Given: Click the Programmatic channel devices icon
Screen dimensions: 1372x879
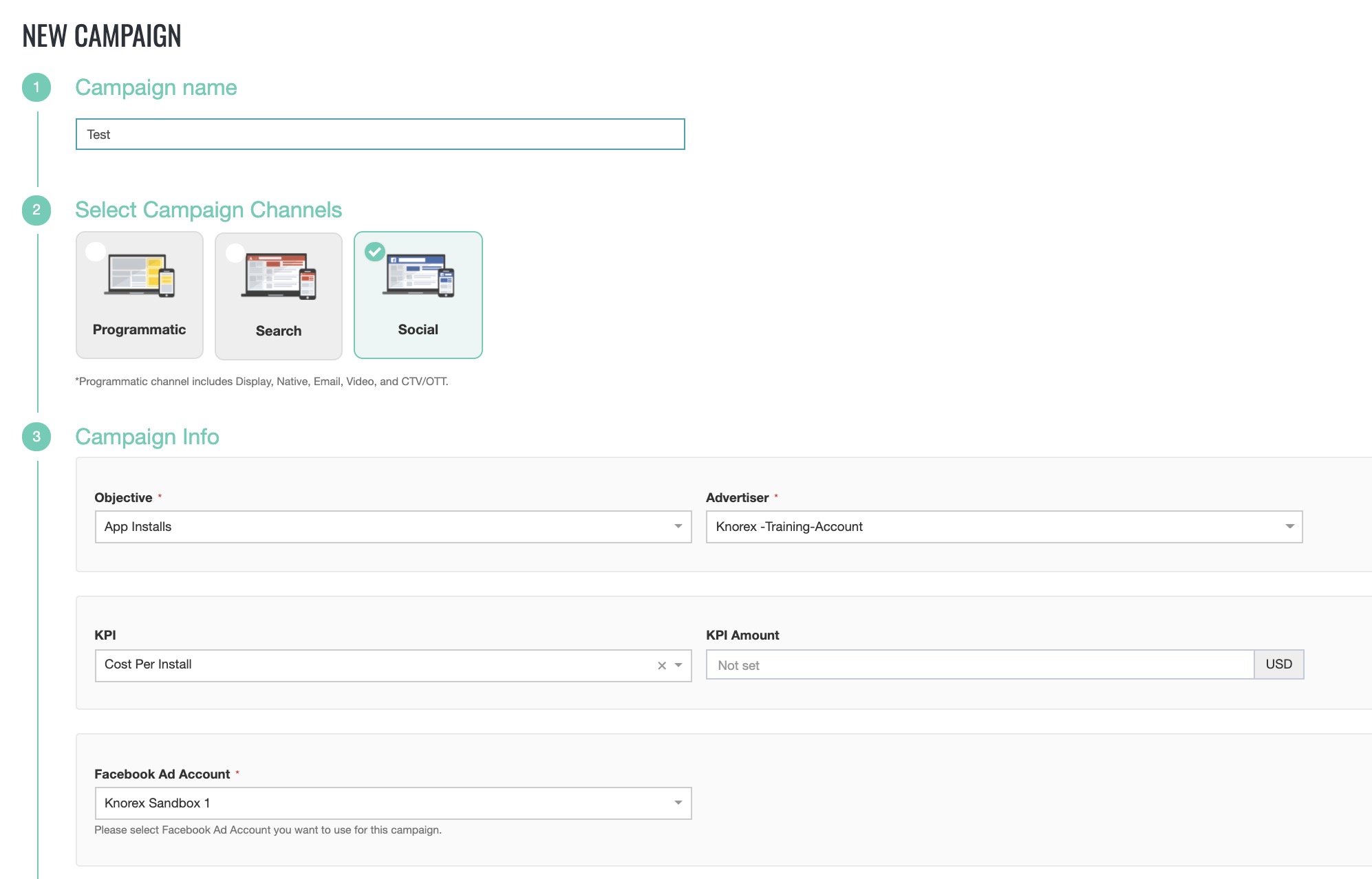Looking at the screenshot, I should coord(140,276).
